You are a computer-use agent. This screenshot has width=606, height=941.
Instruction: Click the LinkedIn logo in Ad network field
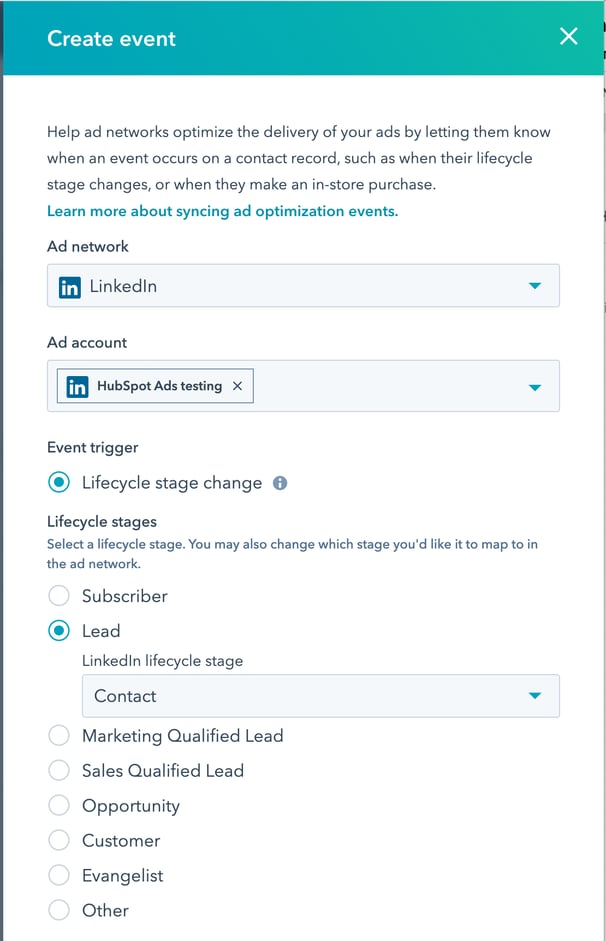click(x=70, y=287)
